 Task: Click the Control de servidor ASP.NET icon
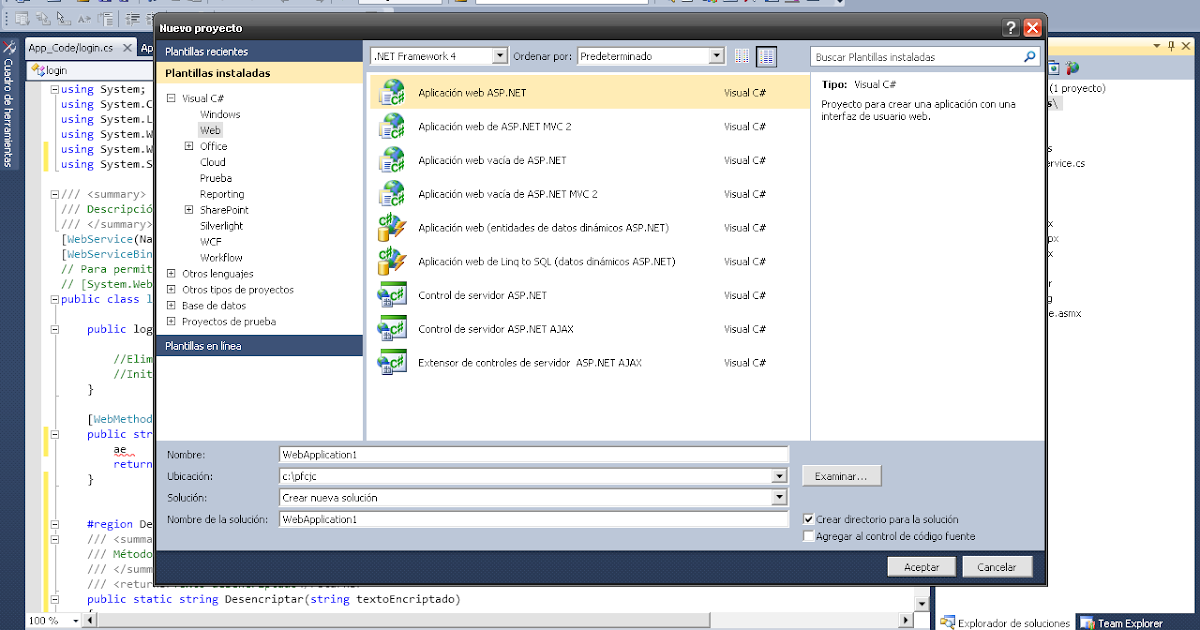(x=391, y=295)
